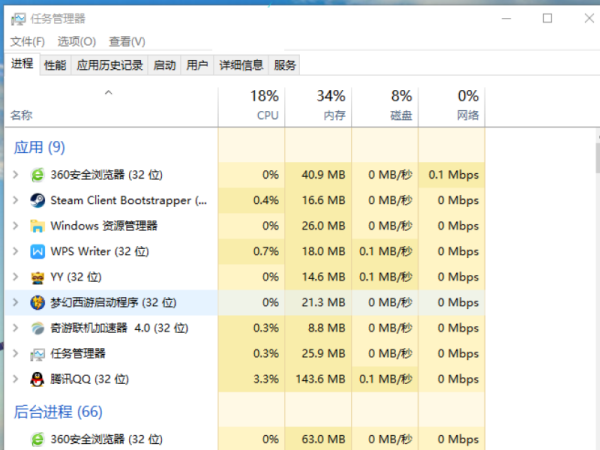Click the 应用 (9) group header
600x450 pixels.
[39, 147]
